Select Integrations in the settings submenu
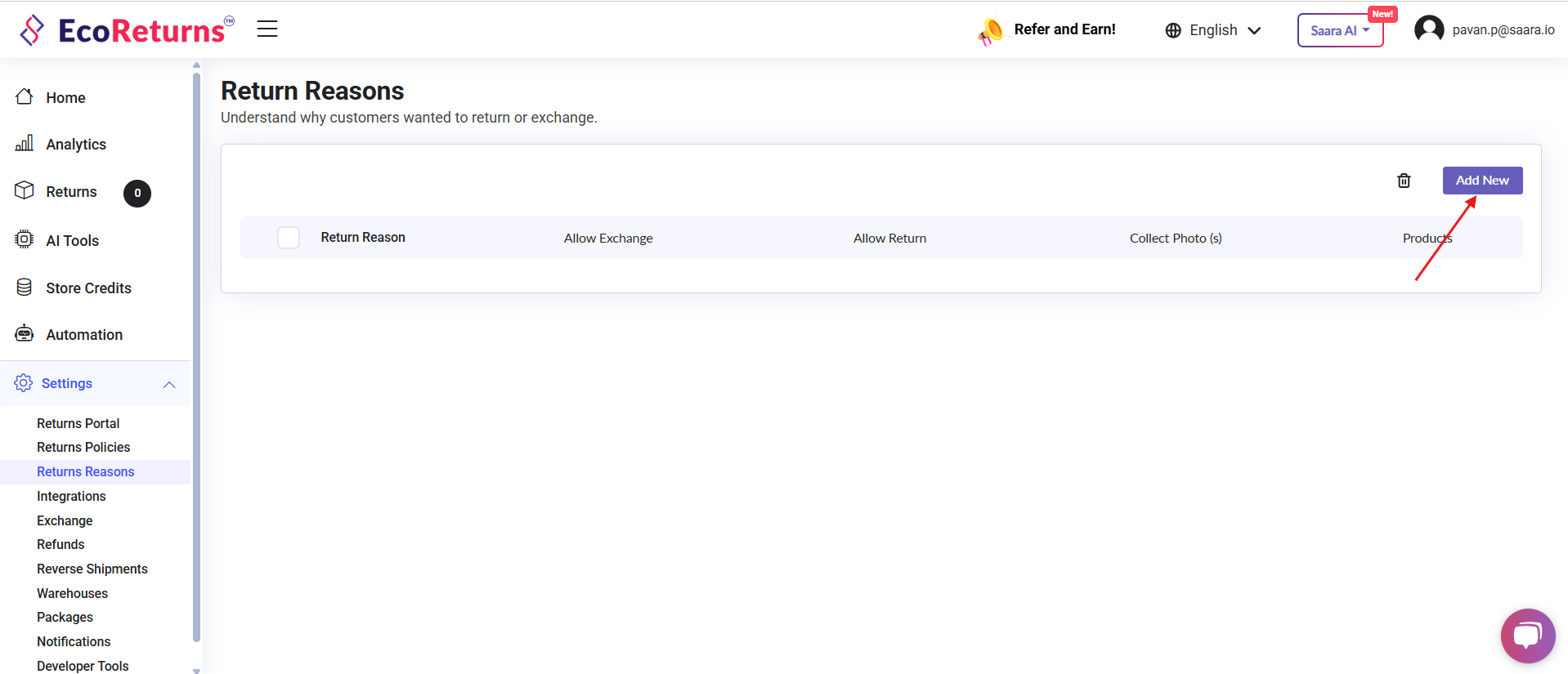 [x=71, y=496]
